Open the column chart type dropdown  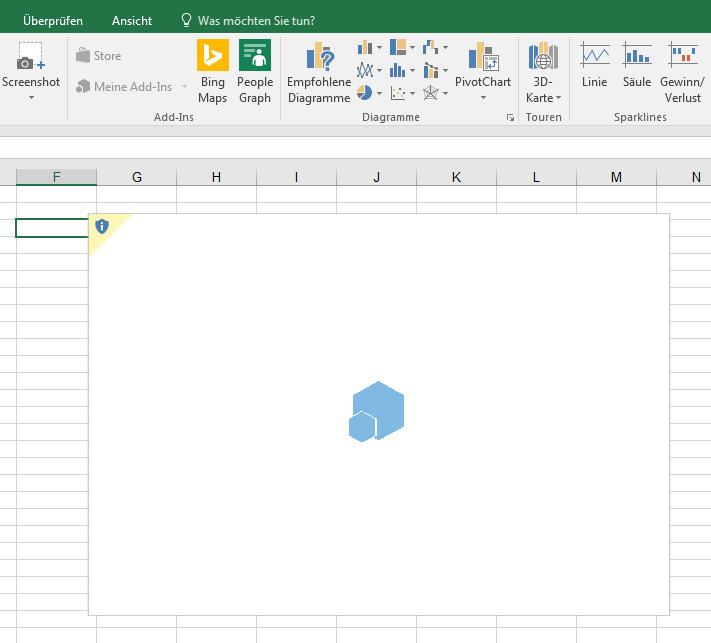pos(370,47)
